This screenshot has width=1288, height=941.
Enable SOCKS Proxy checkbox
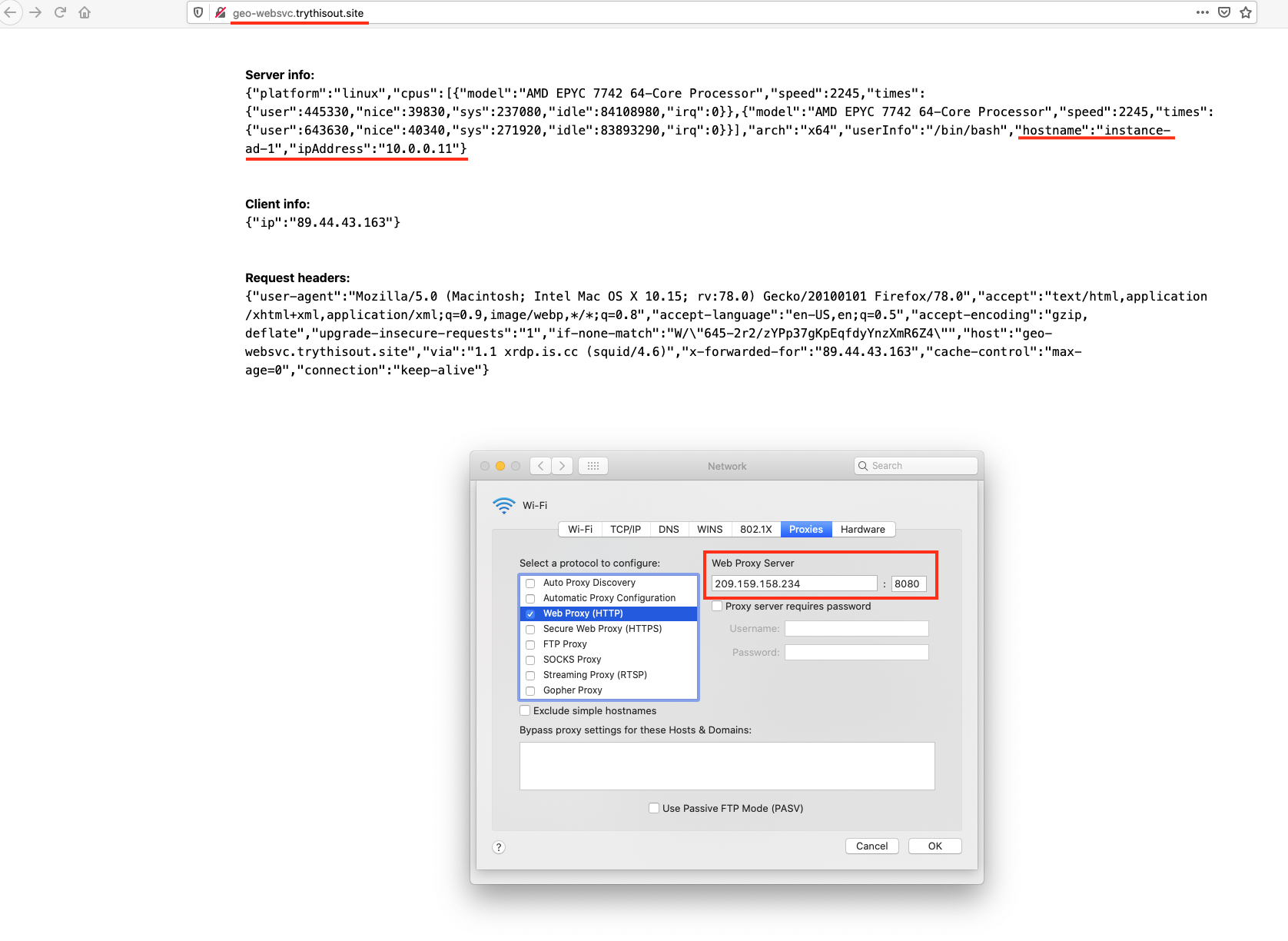530,660
